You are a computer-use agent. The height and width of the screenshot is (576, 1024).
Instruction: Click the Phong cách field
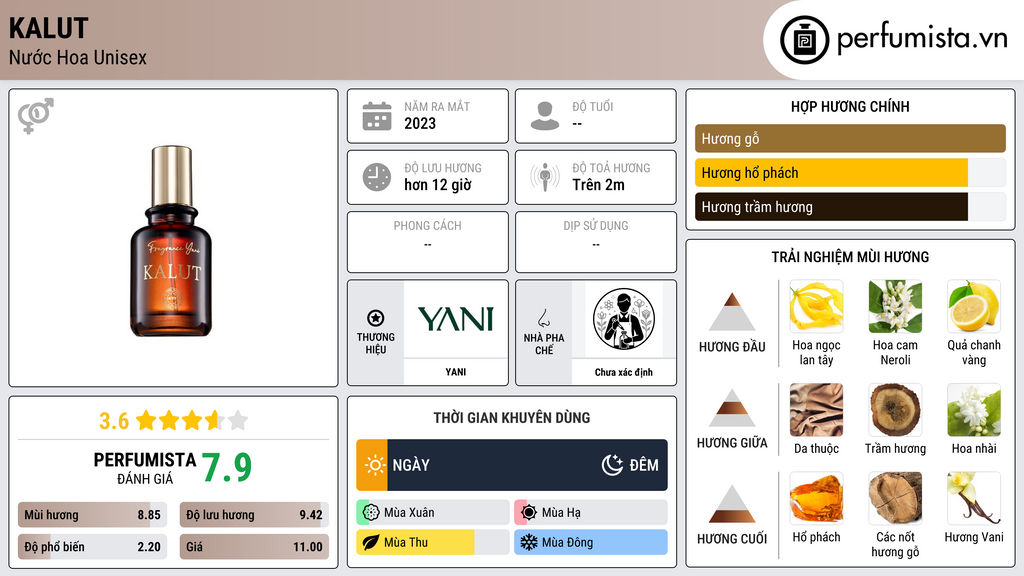[428, 242]
